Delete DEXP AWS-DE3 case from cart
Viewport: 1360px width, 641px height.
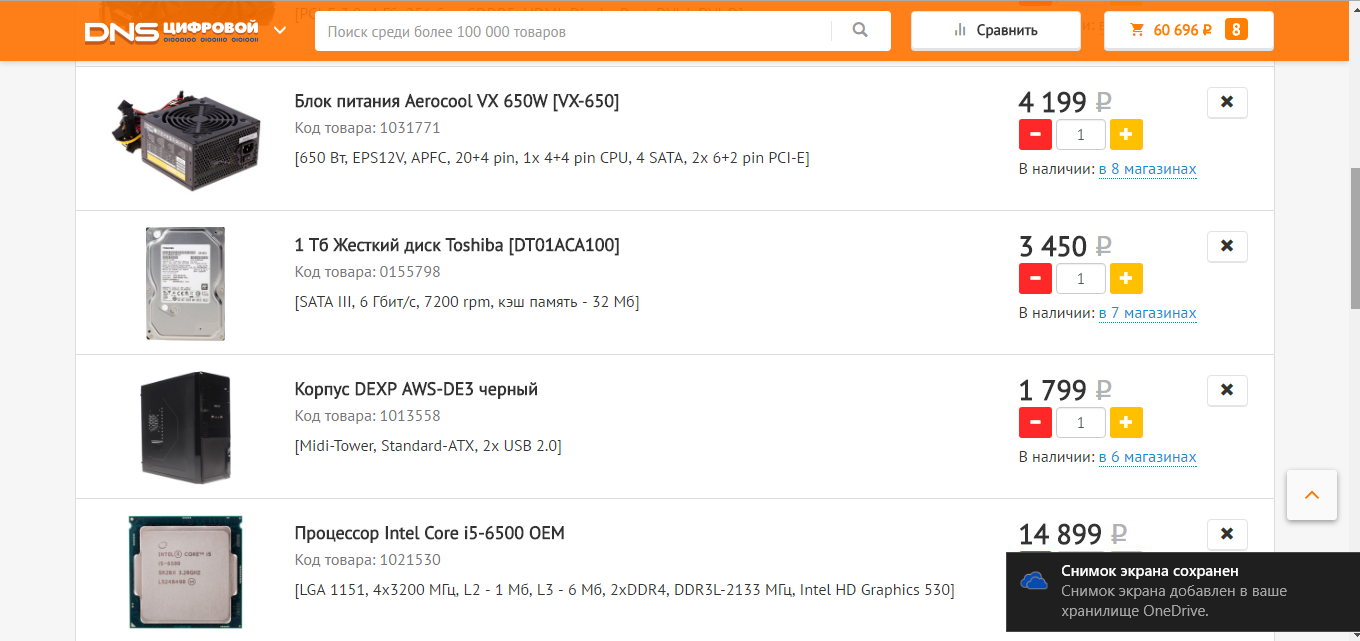[x=1227, y=390]
